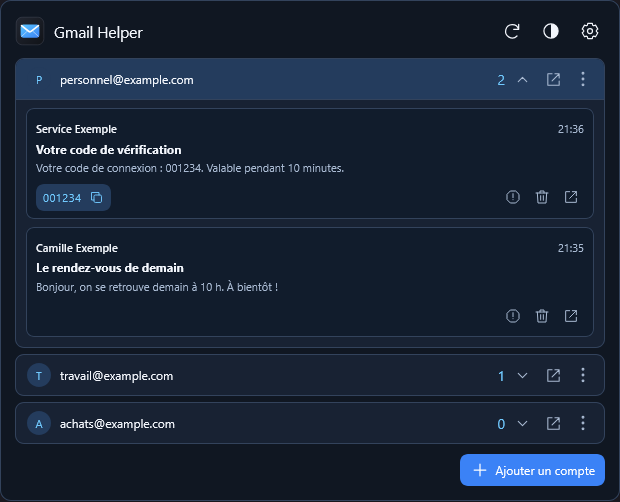Toggle the dark/light theme contrast icon
Screen dimensions: 620x502
551,31
